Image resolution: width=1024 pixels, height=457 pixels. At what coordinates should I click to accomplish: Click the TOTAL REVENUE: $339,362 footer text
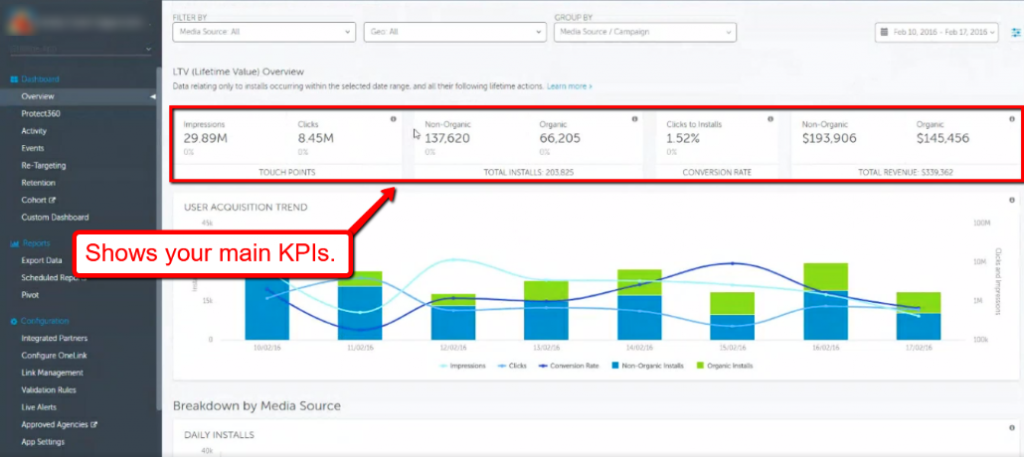907,173
